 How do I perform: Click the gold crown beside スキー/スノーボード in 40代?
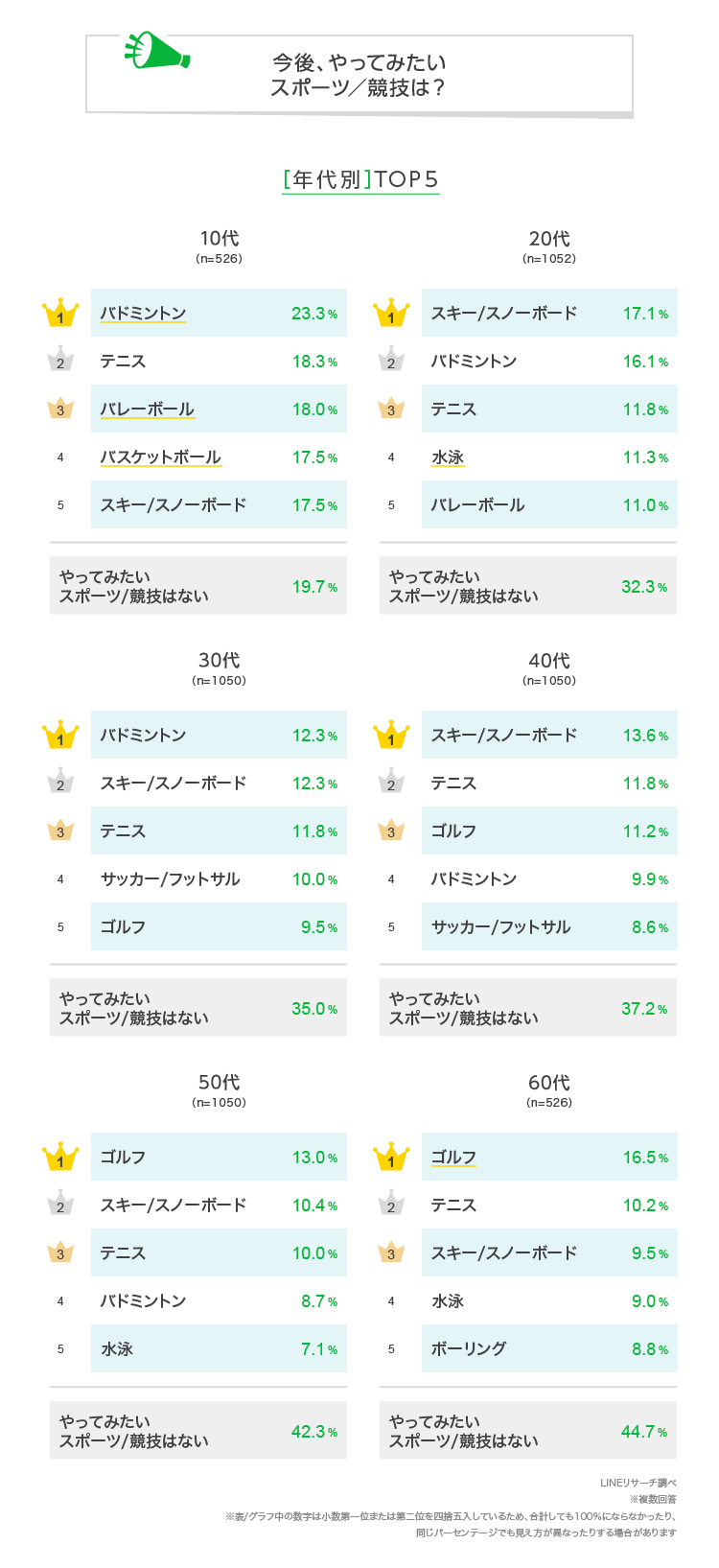[390, 736]
